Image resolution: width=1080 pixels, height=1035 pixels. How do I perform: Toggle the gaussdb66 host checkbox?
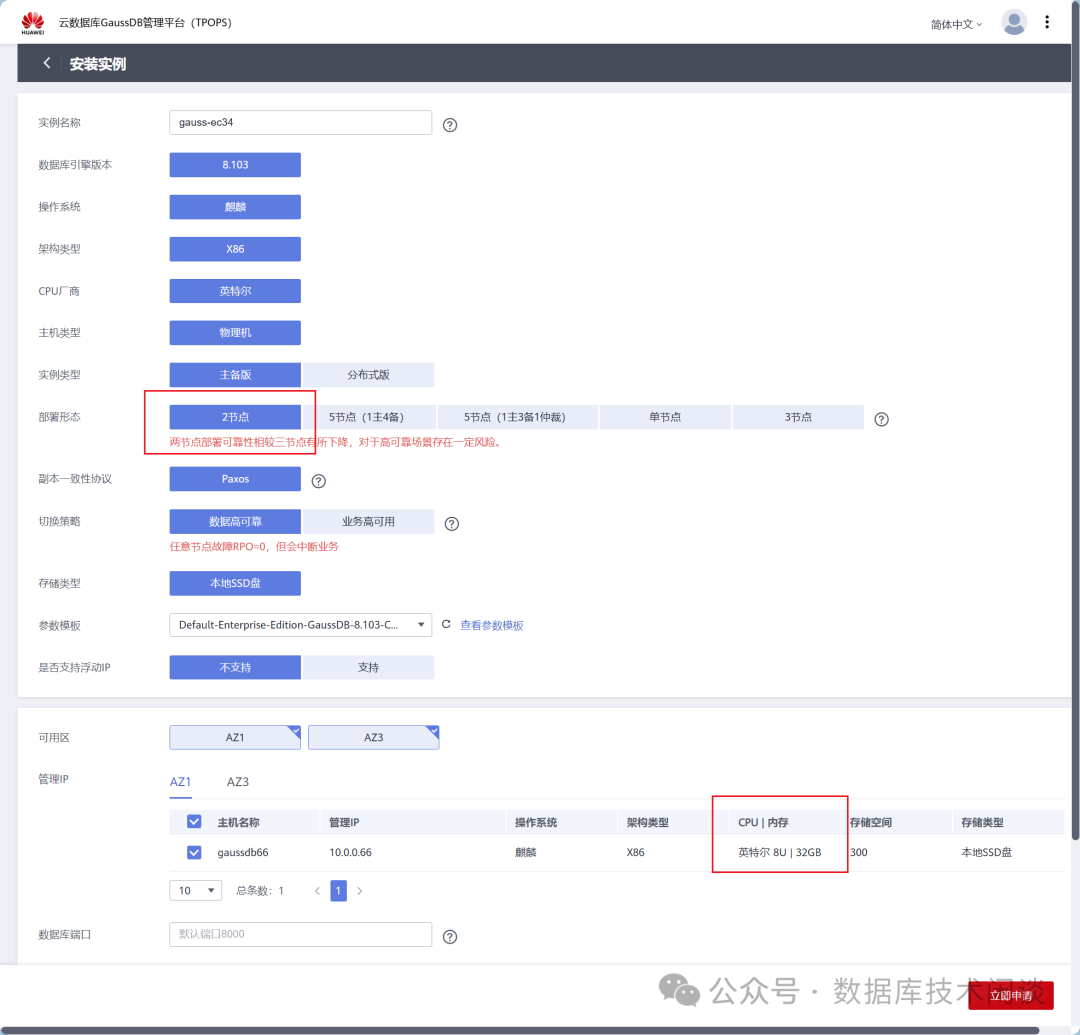194,853
